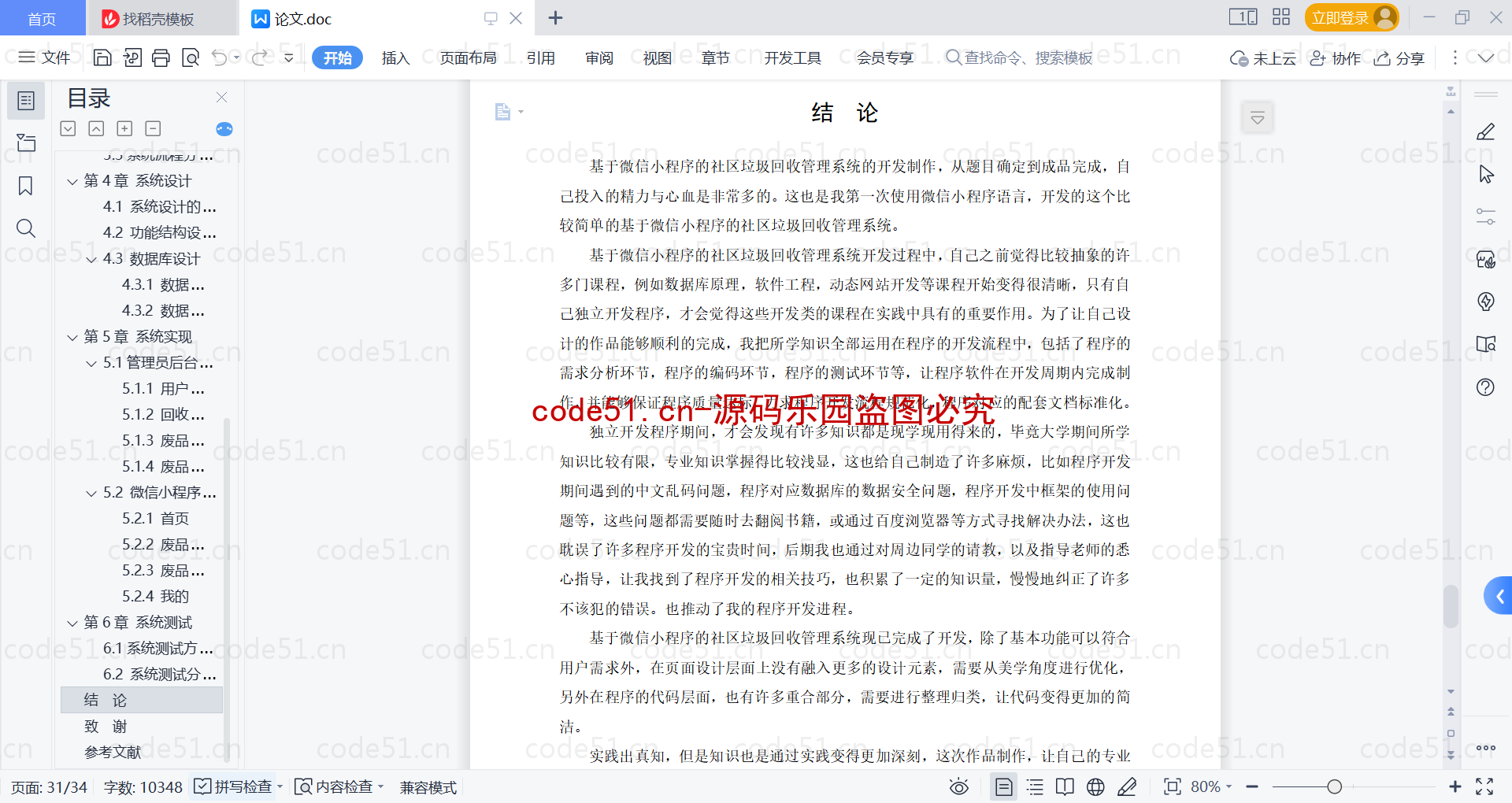
Task: Open the new tab plus button
Action: [555, 17]
